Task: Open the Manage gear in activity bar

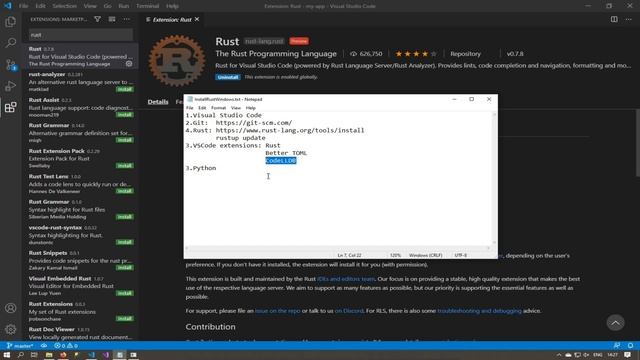Action: click(11, 329)
